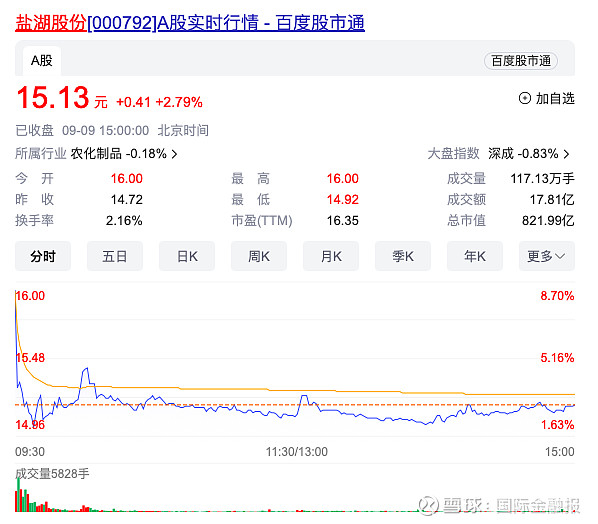Screen dimensions: 598x524
Task: Switch to the 周K chart tab
Action: point(259,256)
